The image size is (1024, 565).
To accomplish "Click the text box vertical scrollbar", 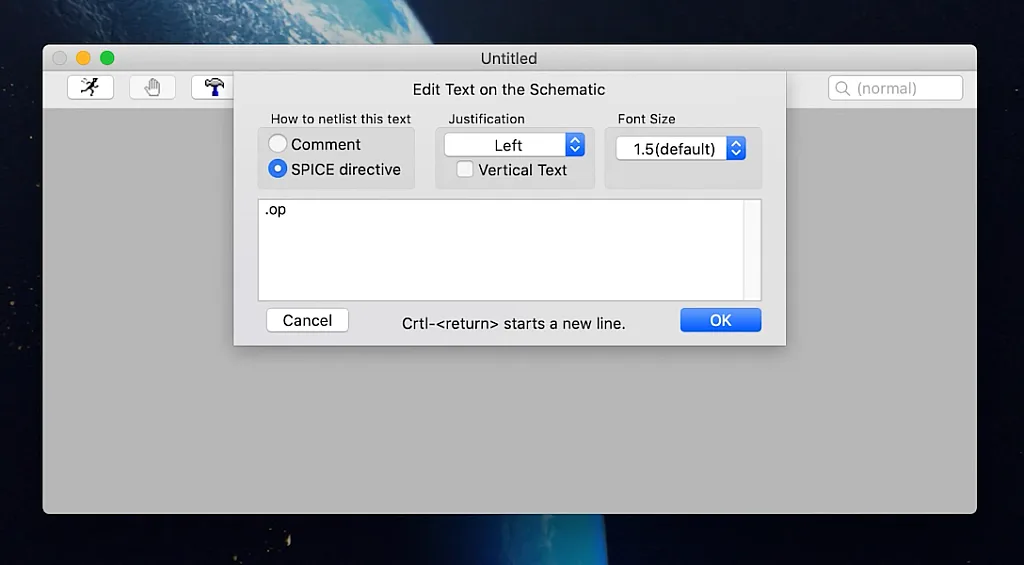I will [x=752, y=249].
